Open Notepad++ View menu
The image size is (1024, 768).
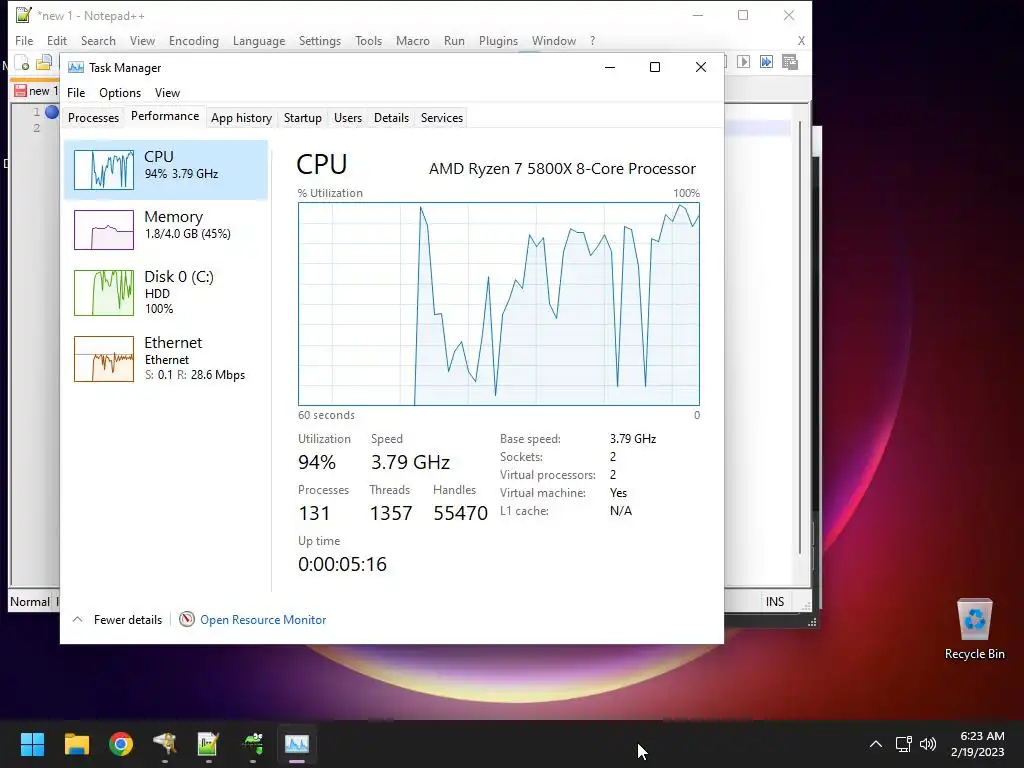142,40
